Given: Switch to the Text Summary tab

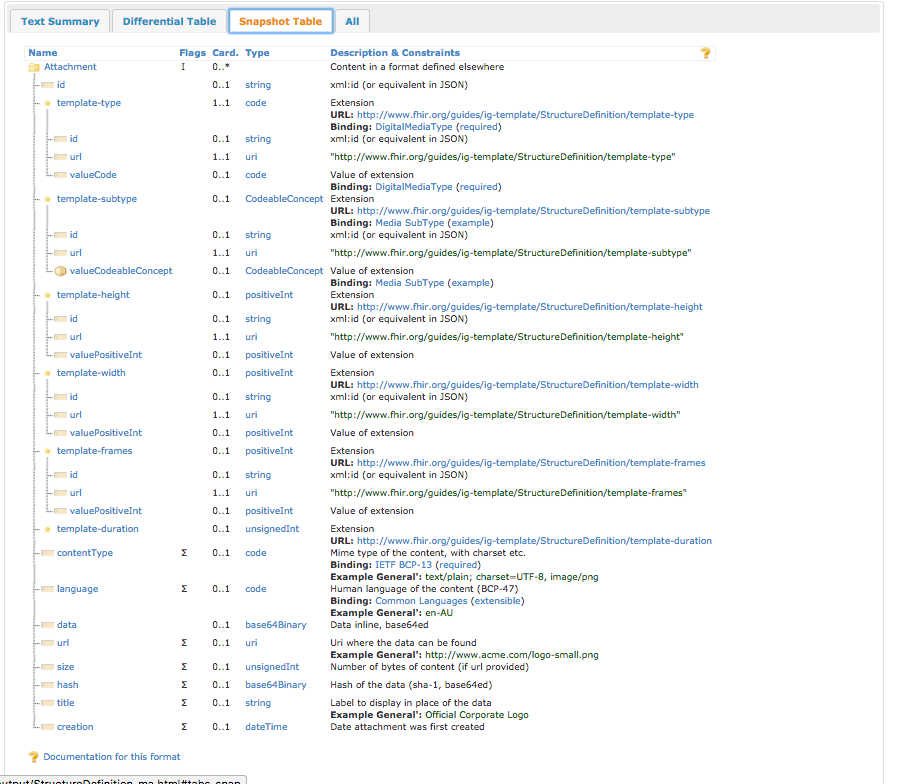Looking at the screenshot, I should pyautogui.click(x=60, y=21).
